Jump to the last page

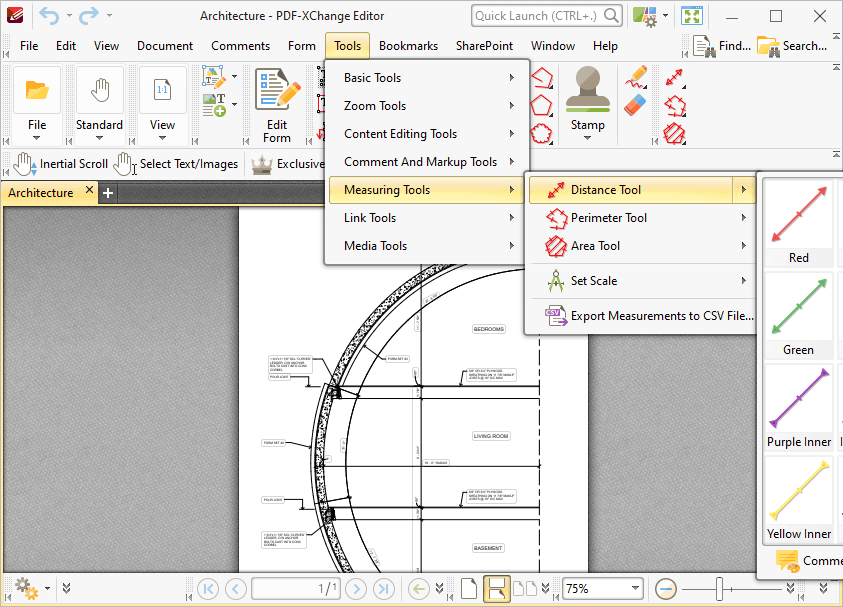pos(383,589)
